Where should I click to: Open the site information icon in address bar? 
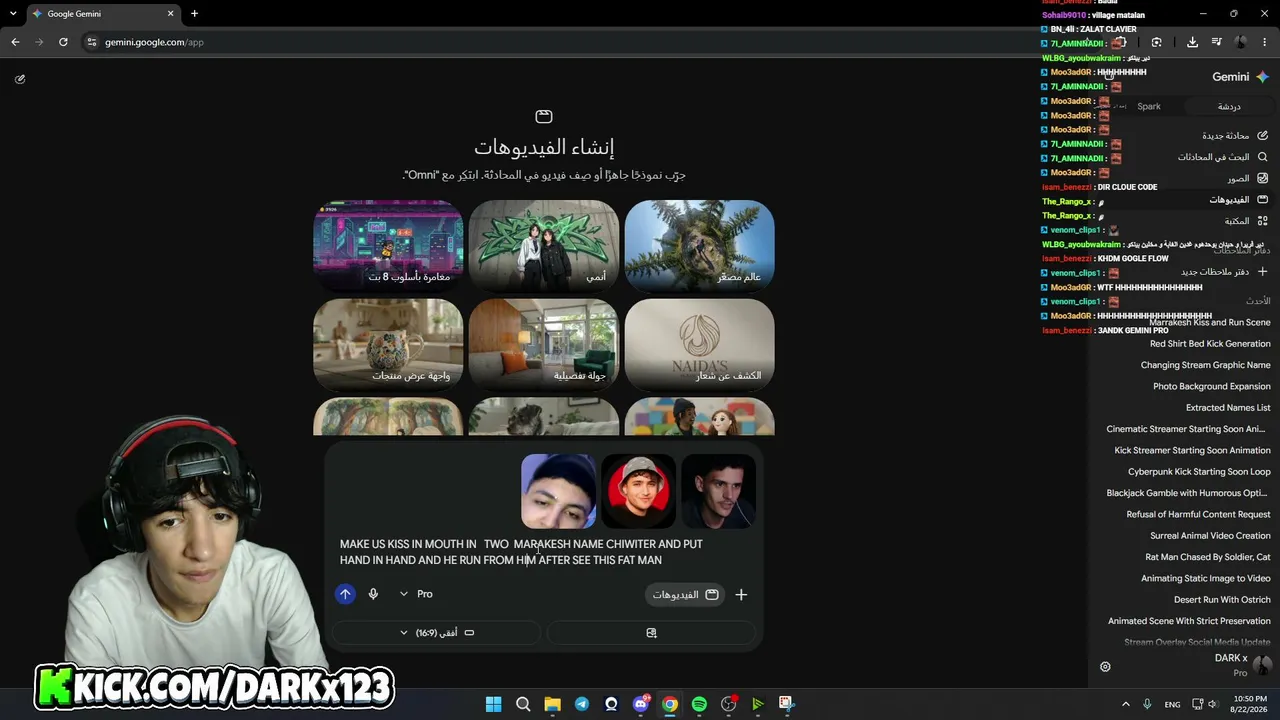point(91,42)
